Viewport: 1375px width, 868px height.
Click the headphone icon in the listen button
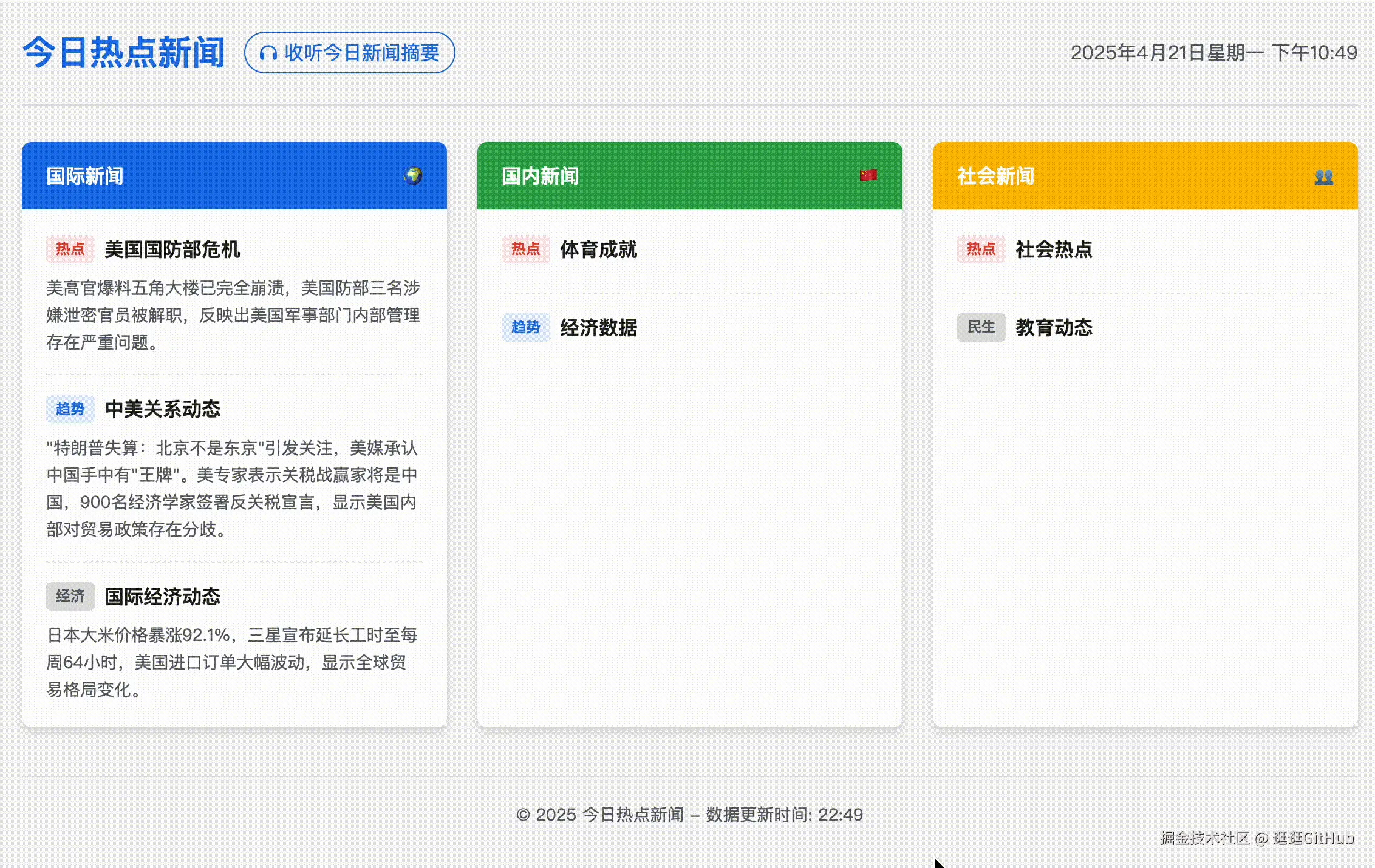pyautogui.click(x=268, y=53)
